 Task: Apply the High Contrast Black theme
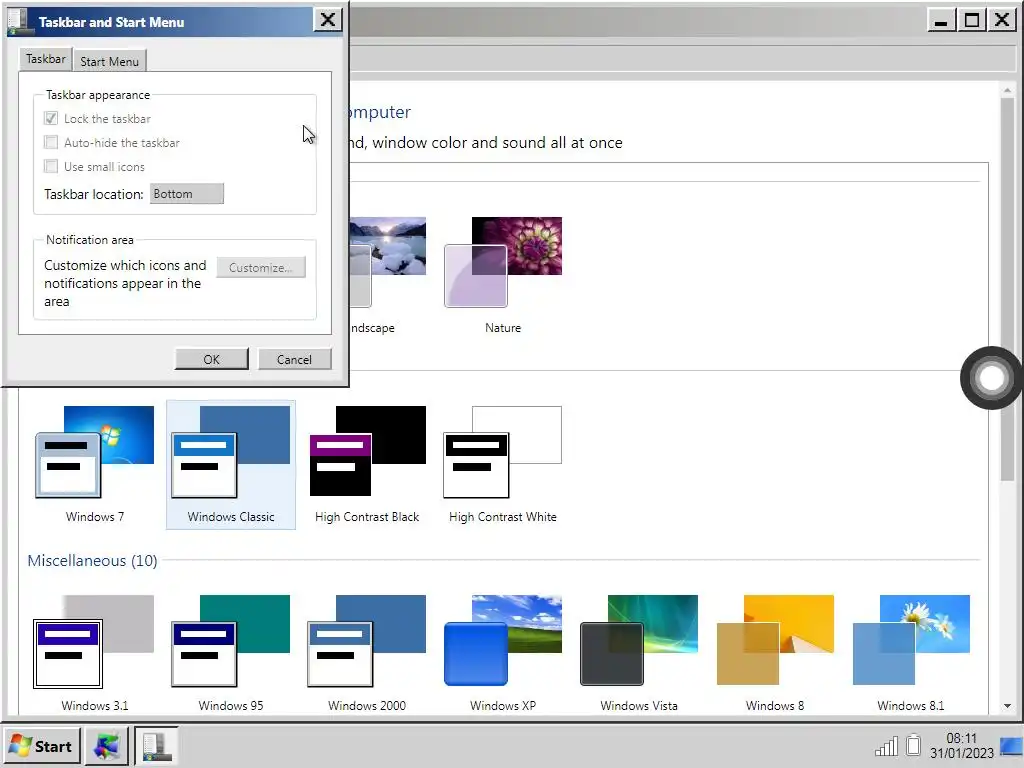367,464
